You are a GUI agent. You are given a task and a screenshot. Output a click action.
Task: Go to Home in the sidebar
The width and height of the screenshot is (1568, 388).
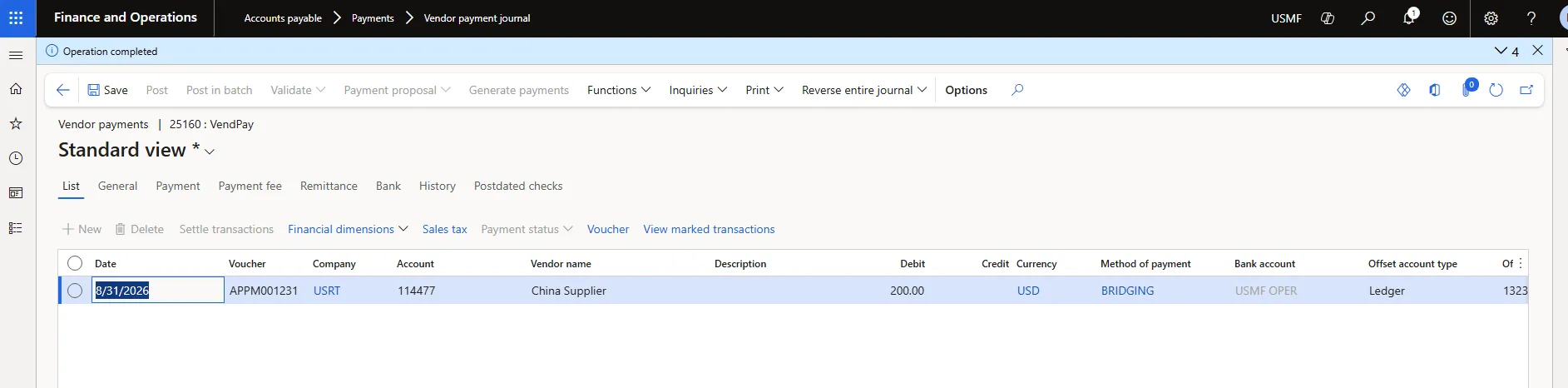(16, 89)
